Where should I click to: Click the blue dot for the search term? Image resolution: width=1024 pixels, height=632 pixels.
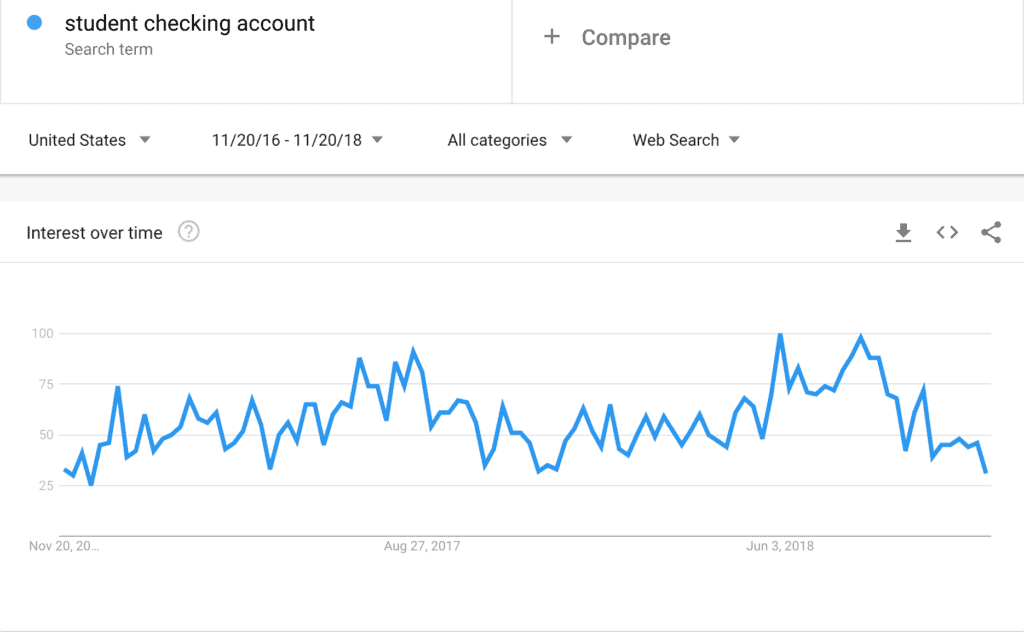click(x=35, y=23)
